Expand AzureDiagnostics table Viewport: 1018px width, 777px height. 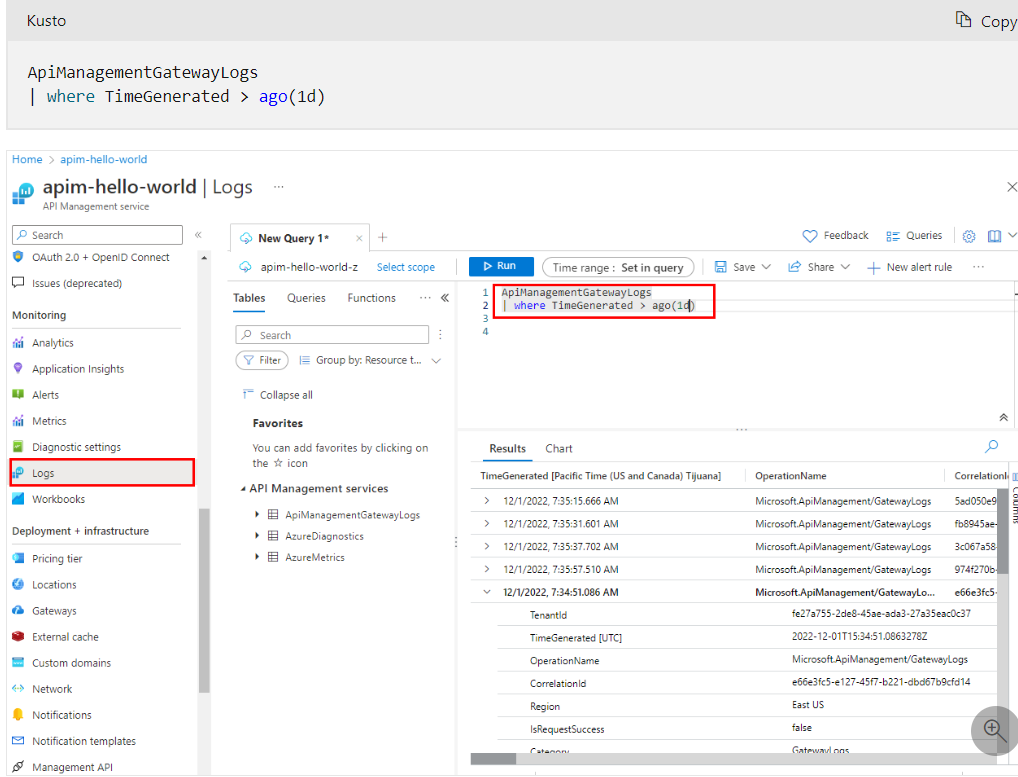pos(257,536)
